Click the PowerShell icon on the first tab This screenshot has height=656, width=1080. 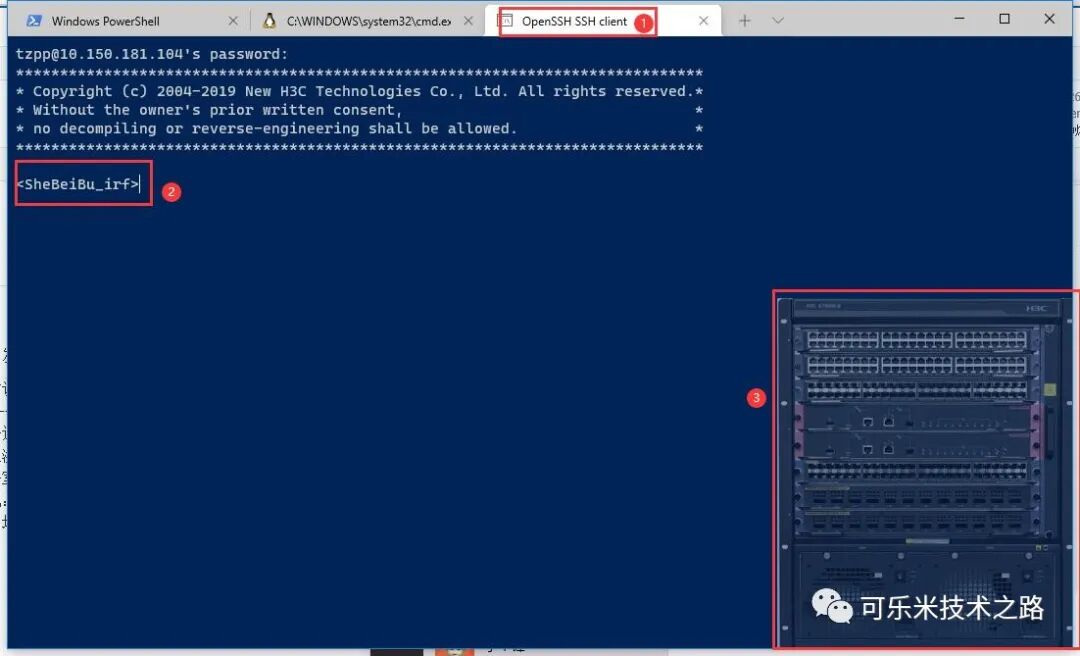point(34,21)
